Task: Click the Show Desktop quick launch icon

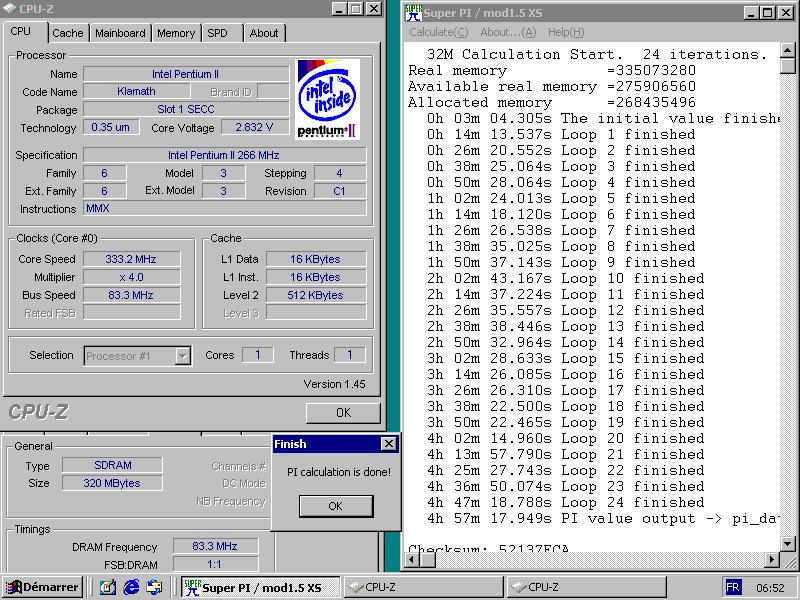Action: (x=108, y=587)
